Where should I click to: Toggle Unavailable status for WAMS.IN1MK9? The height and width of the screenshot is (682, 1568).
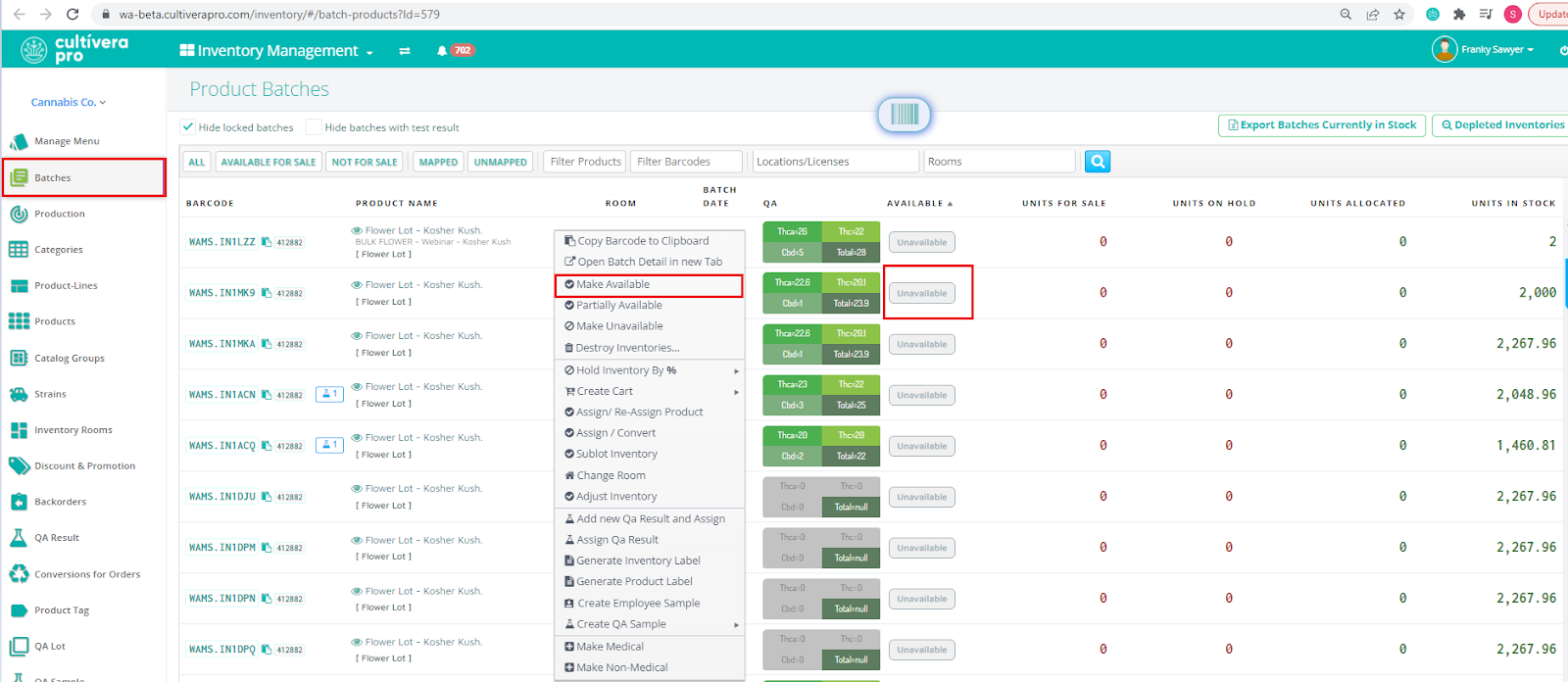922,293
